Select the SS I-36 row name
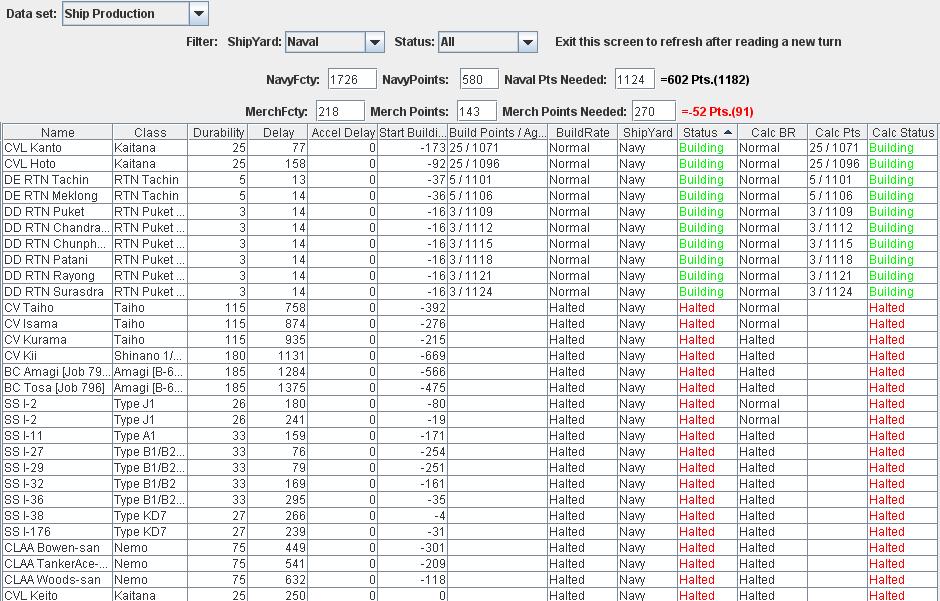The image size is (940, 601). (x=58, y=500)
